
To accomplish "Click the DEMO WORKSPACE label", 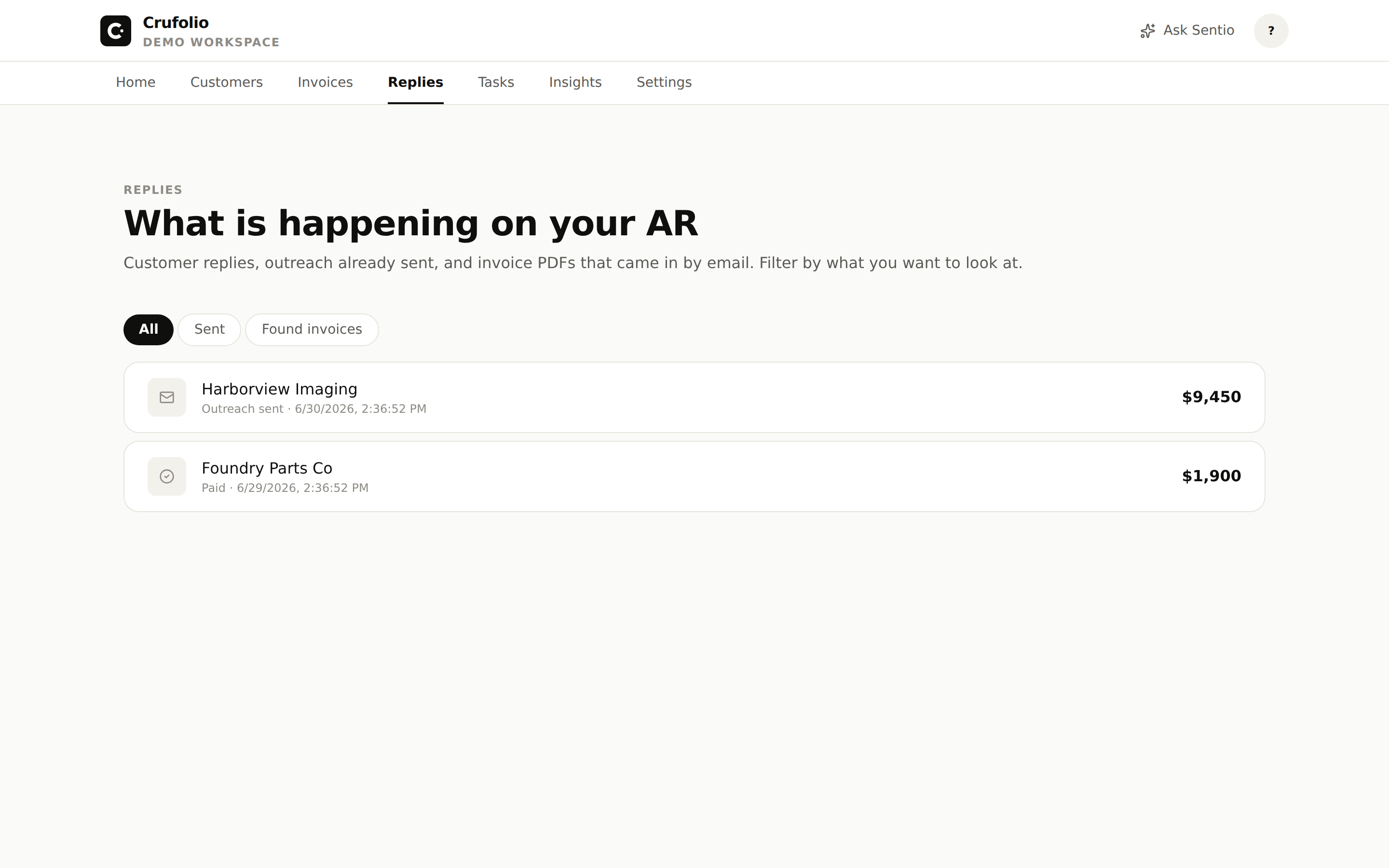I will 211,42.
